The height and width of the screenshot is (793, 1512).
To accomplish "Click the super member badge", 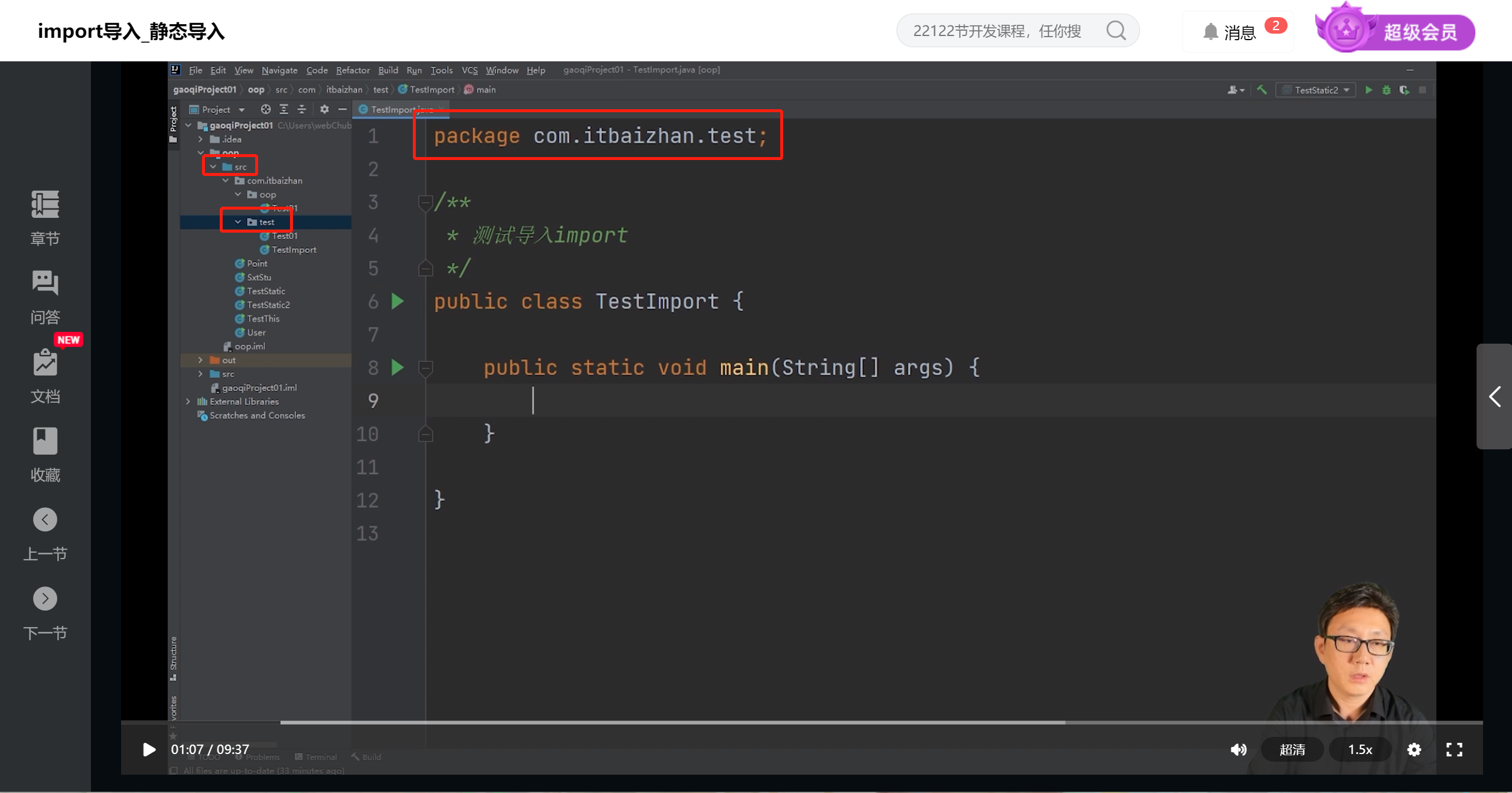I will point(1395,30).
